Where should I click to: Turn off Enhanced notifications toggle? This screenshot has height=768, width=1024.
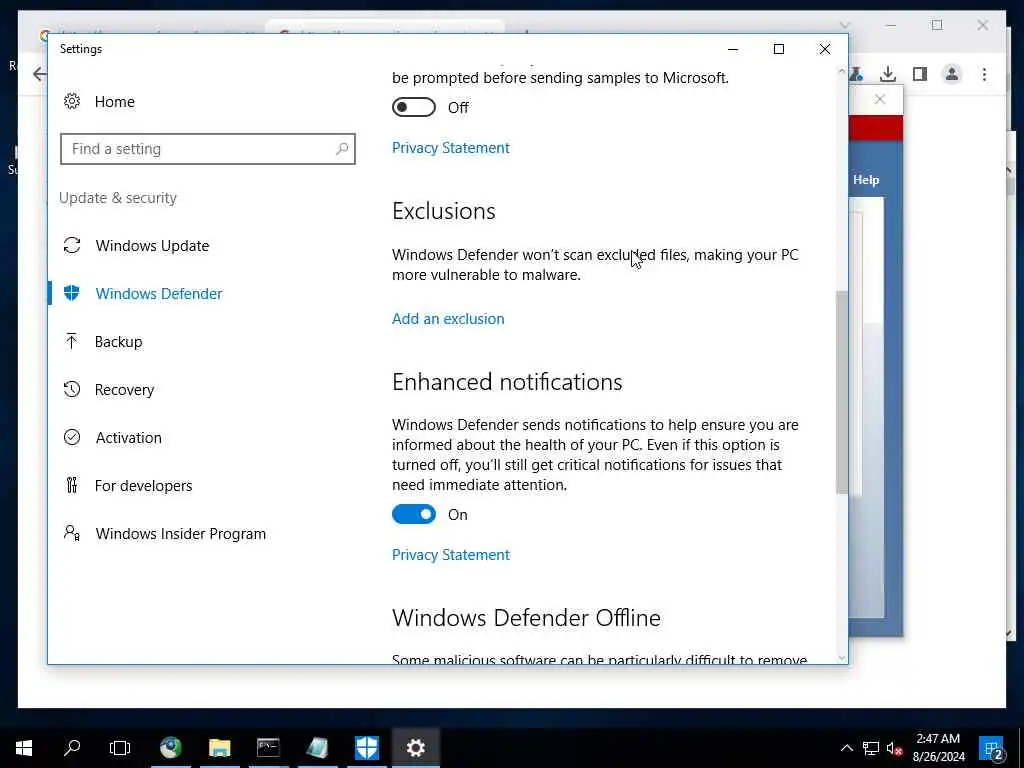tap(413, 515)
